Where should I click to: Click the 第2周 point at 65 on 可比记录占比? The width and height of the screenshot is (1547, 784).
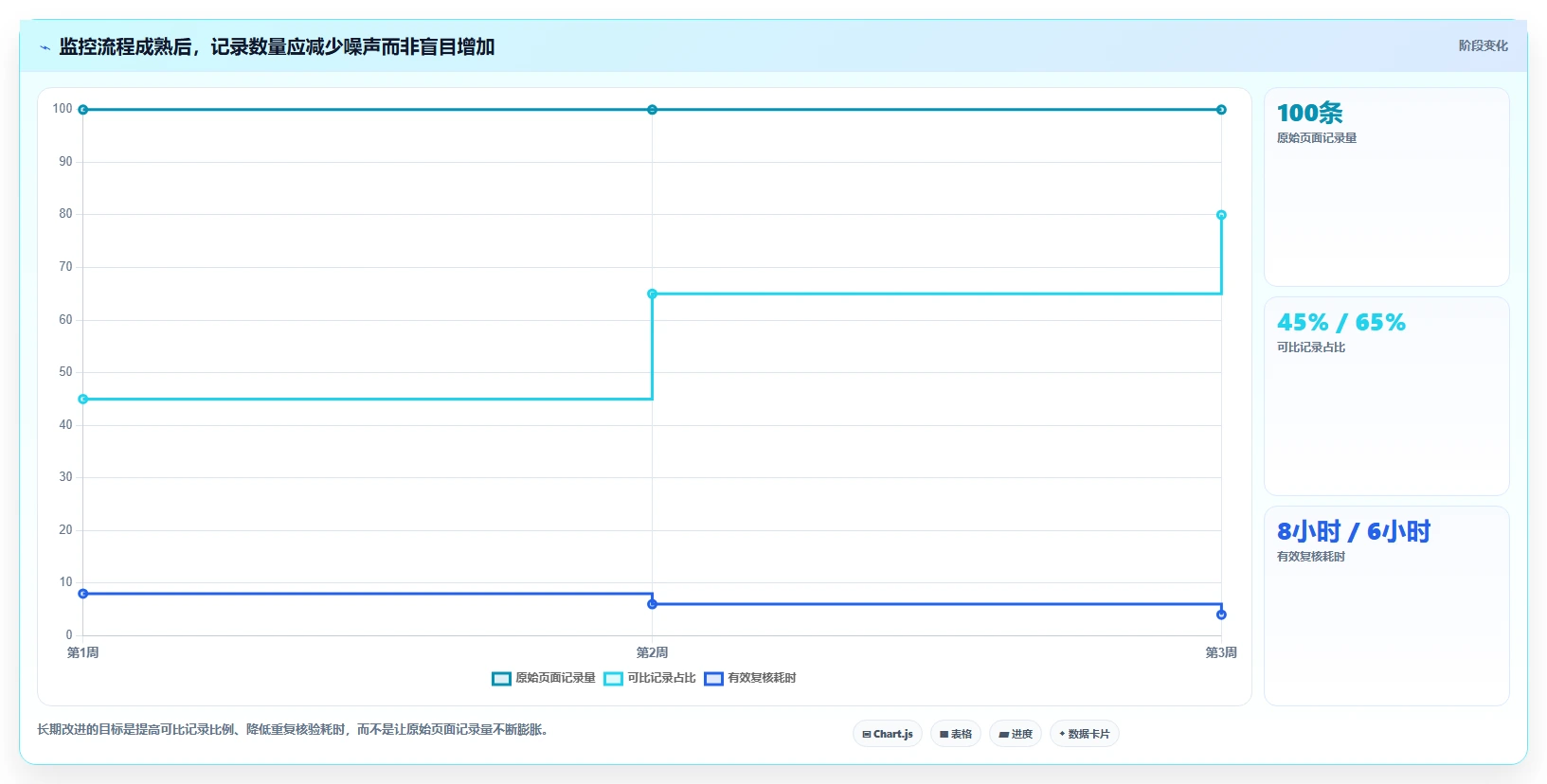pos(652,294)
